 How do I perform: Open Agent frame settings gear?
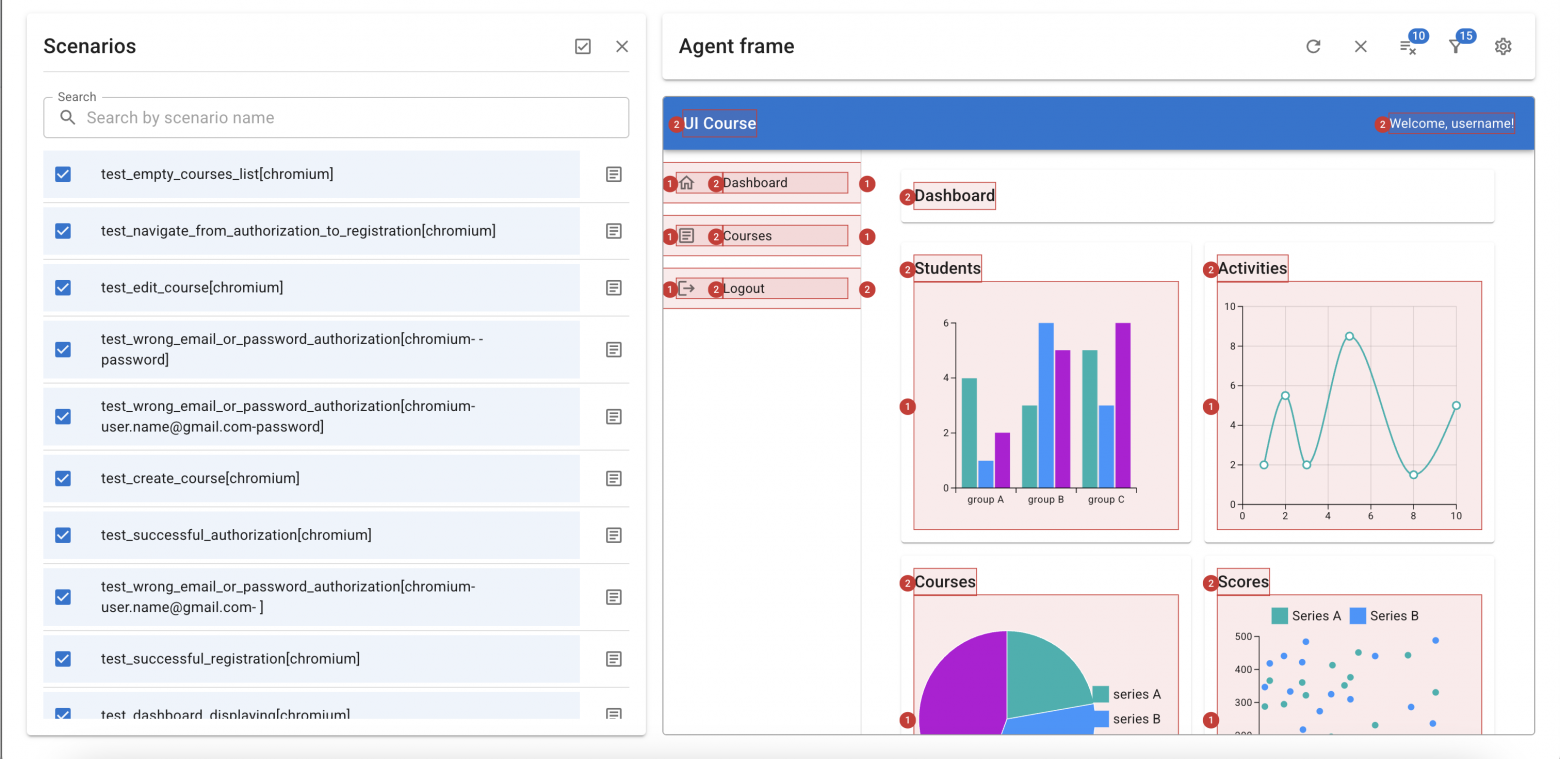(x=1502, y=46)
